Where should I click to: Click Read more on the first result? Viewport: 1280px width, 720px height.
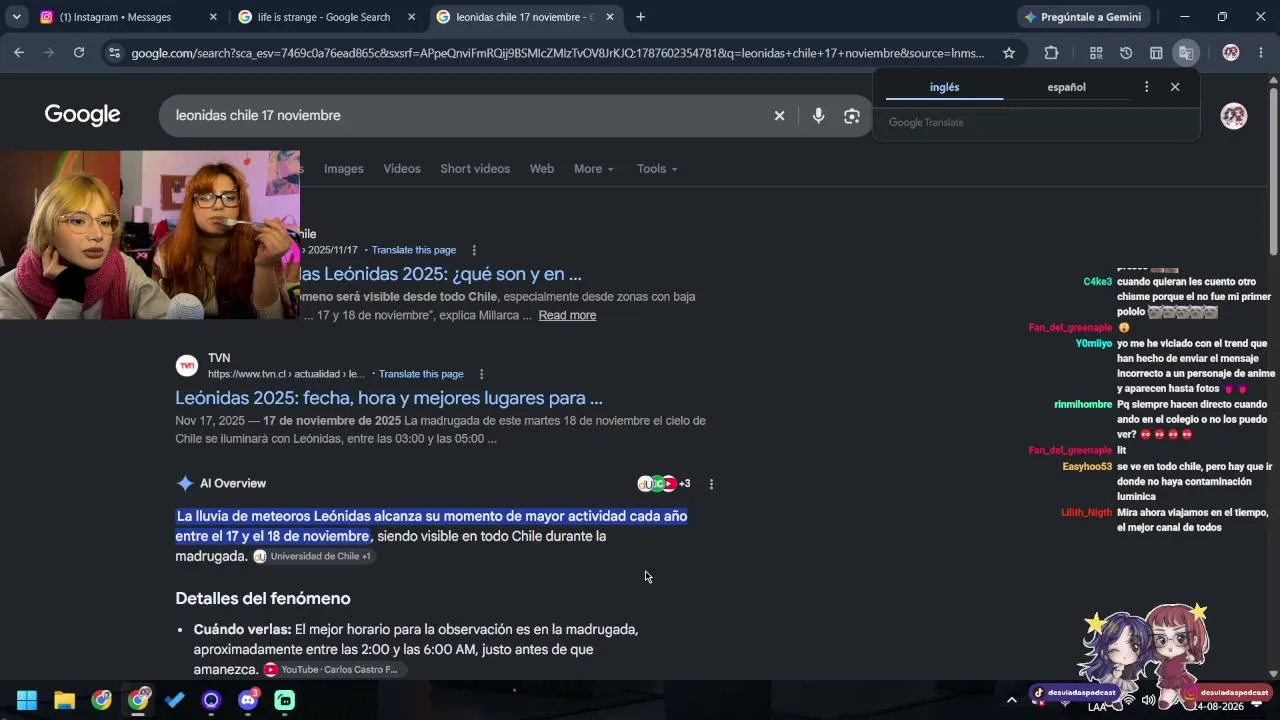(567, 315)
